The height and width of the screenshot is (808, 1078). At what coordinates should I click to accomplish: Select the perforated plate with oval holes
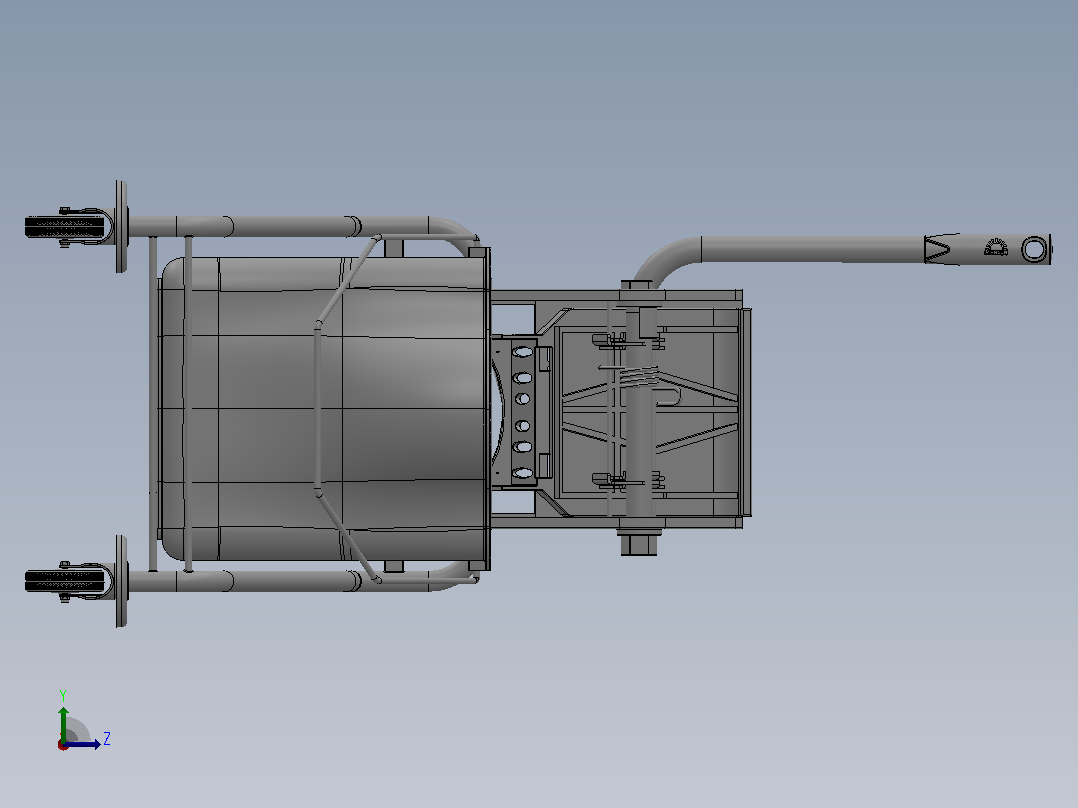point(522,411)
